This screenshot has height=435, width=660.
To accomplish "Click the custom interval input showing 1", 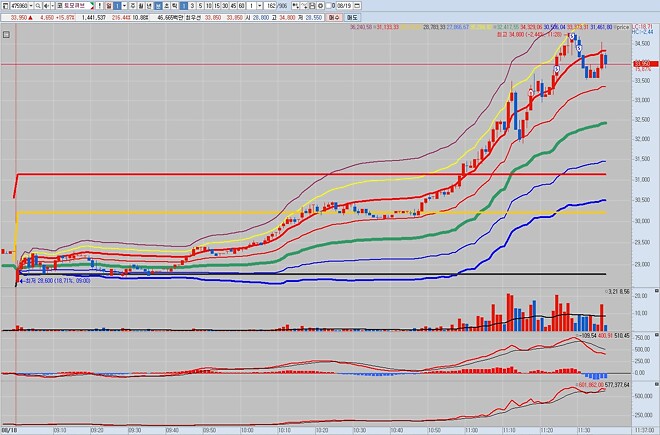I will [x=251, y=6].
